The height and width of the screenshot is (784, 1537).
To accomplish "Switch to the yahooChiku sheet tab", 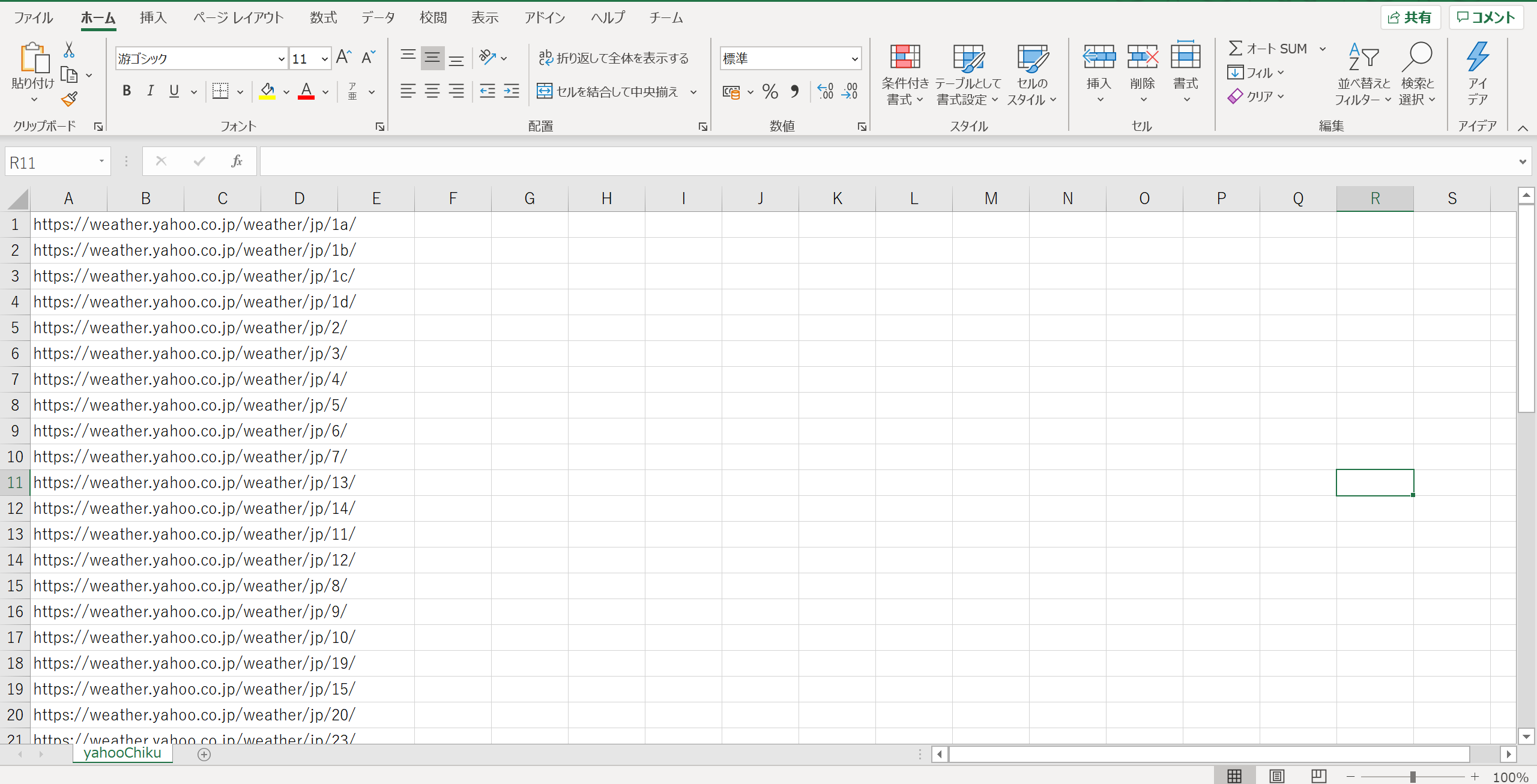I will 122,753.
